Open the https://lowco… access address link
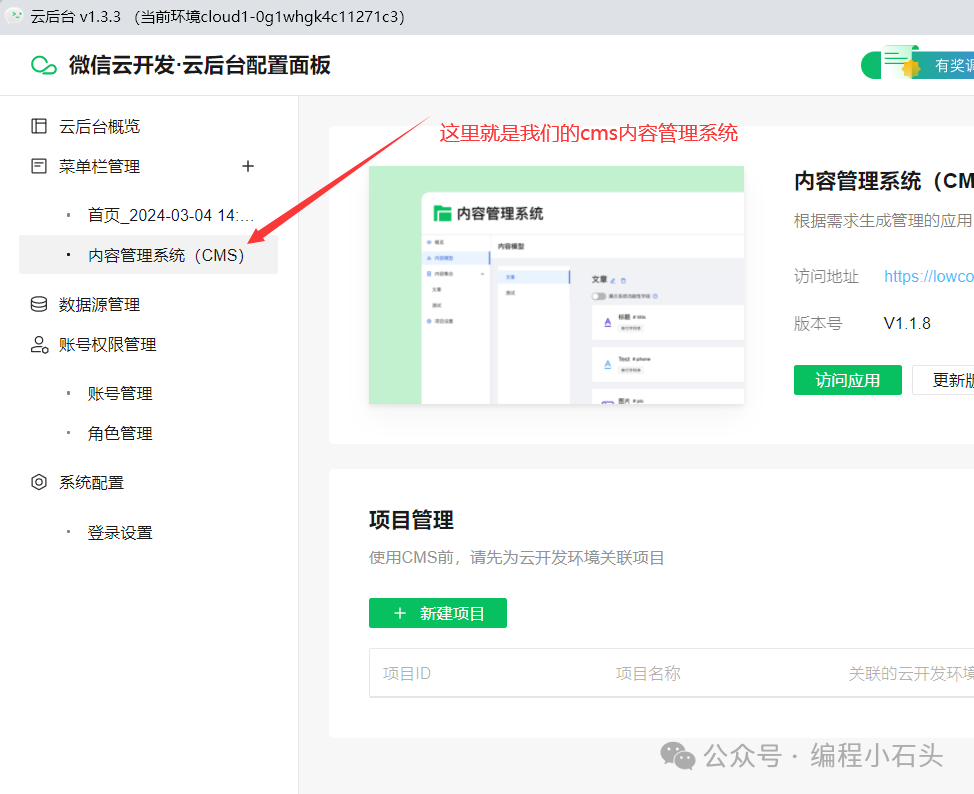 point(929,276)
